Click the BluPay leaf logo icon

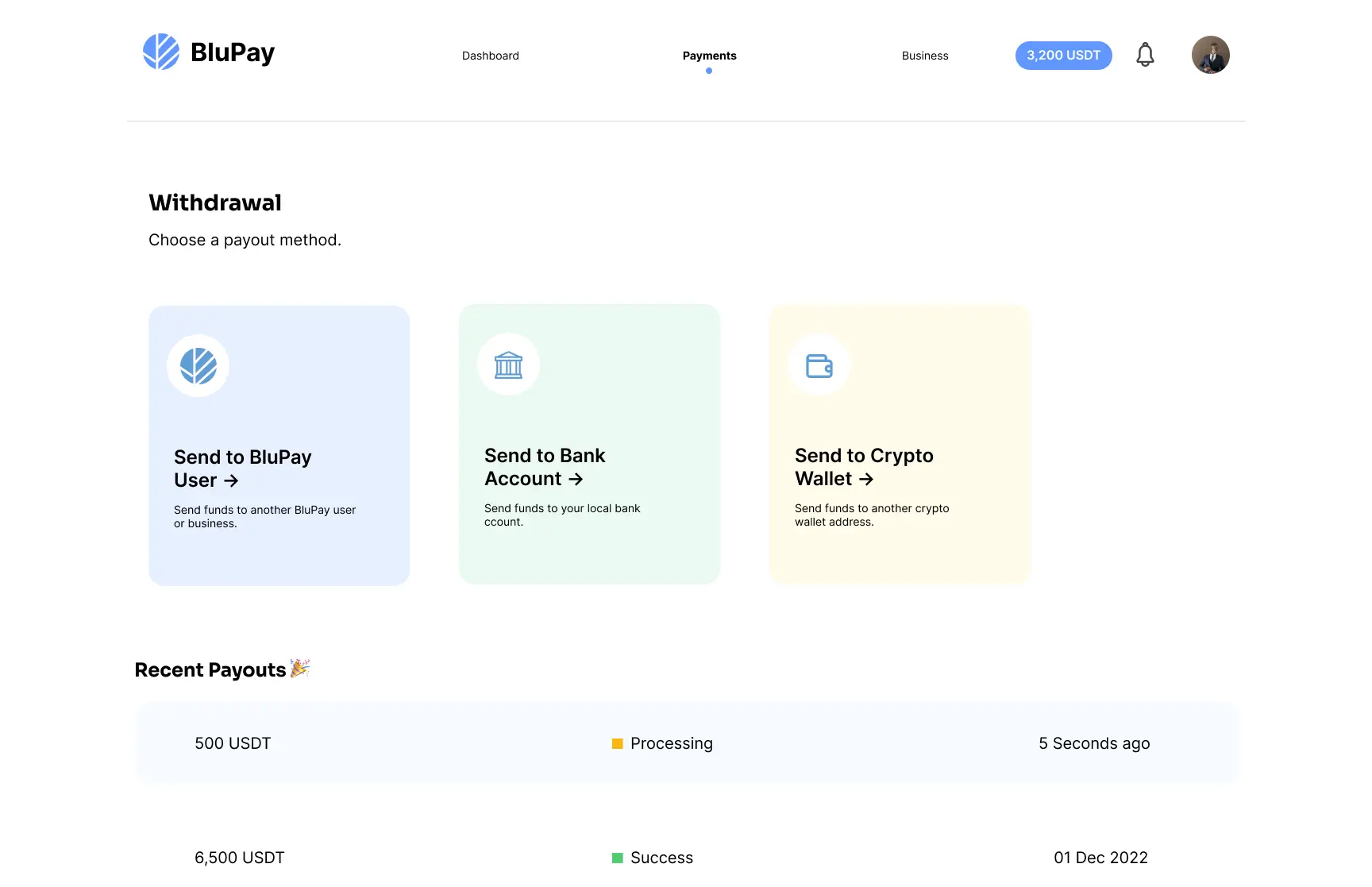tap(161, 52)
